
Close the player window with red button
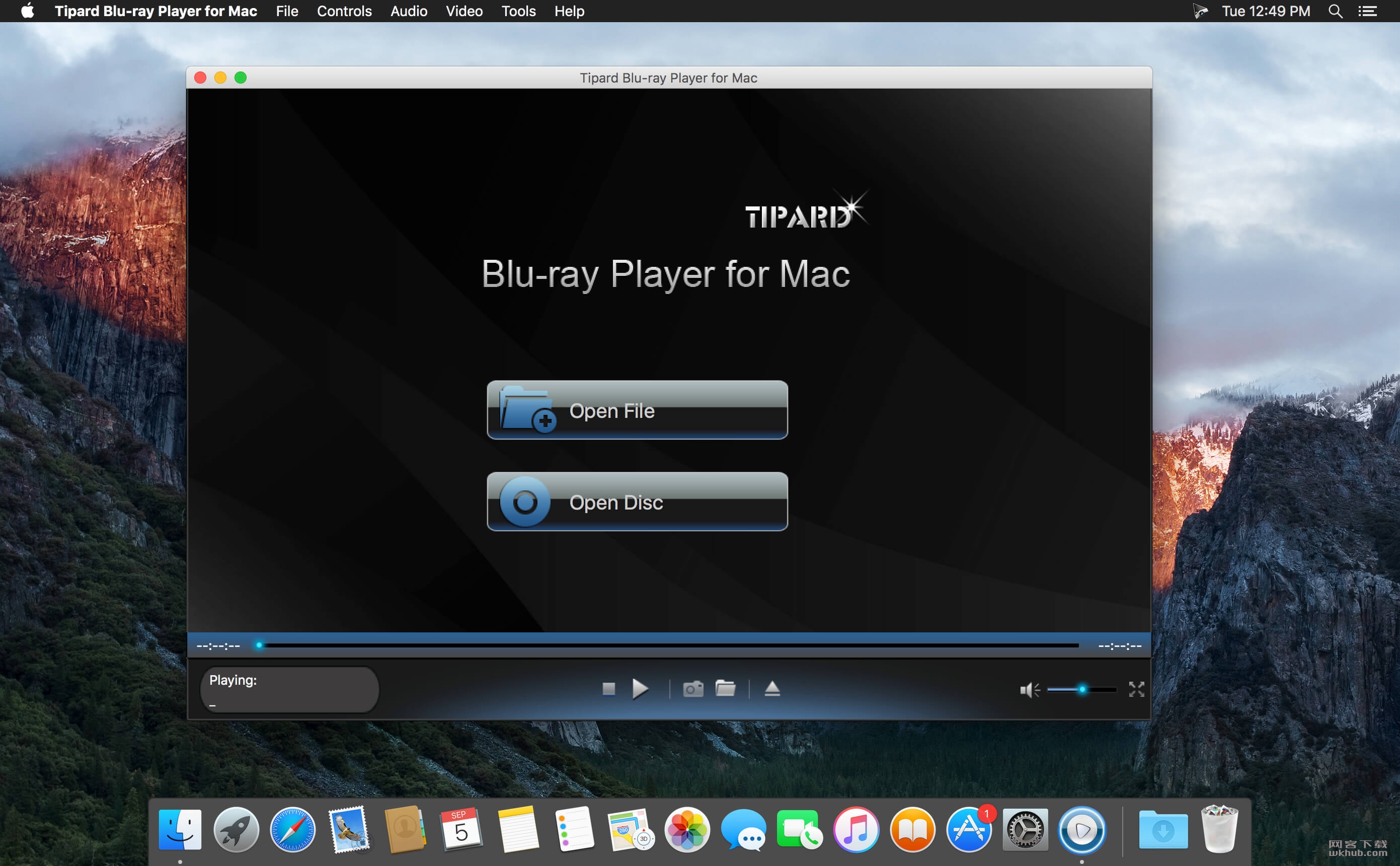click(200, 78)
